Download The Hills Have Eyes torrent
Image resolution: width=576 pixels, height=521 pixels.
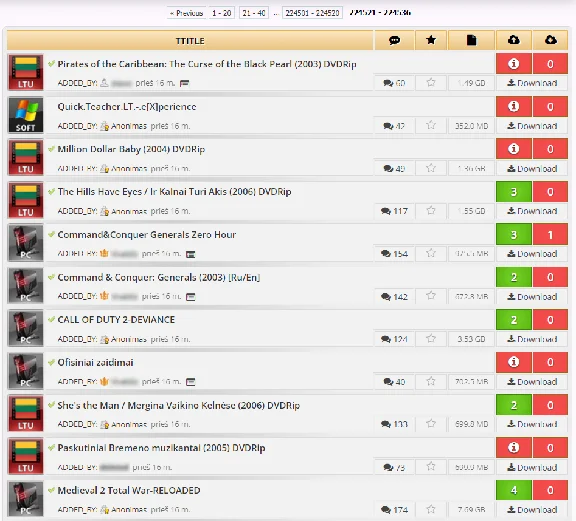532,211
